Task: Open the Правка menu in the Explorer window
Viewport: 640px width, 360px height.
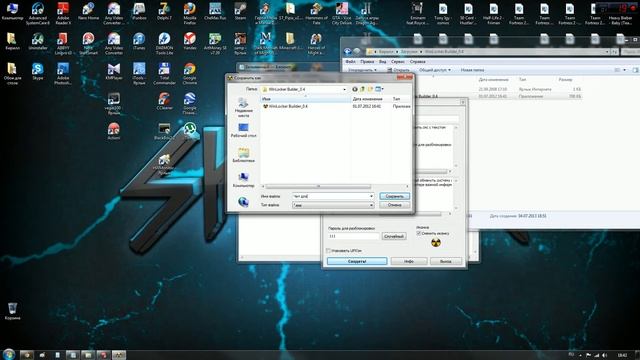Action: (x=367, y=62)
